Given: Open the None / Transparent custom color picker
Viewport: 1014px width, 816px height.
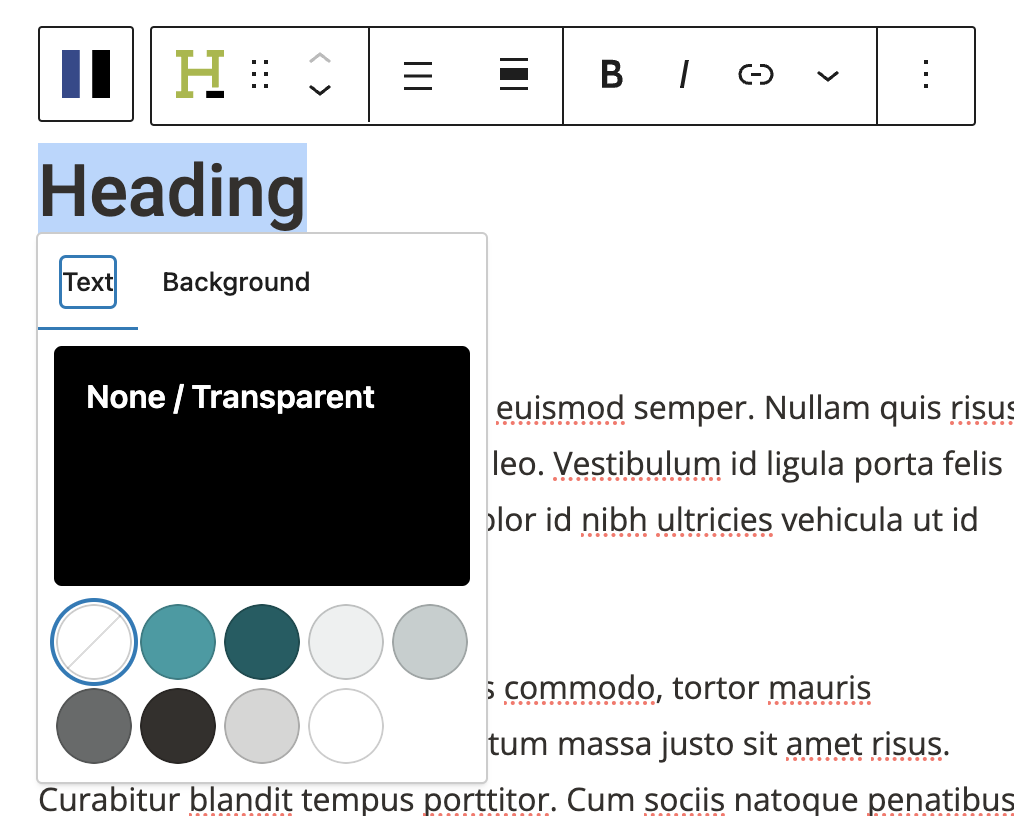Looking at the screenshot, I should tap(262, 465).
